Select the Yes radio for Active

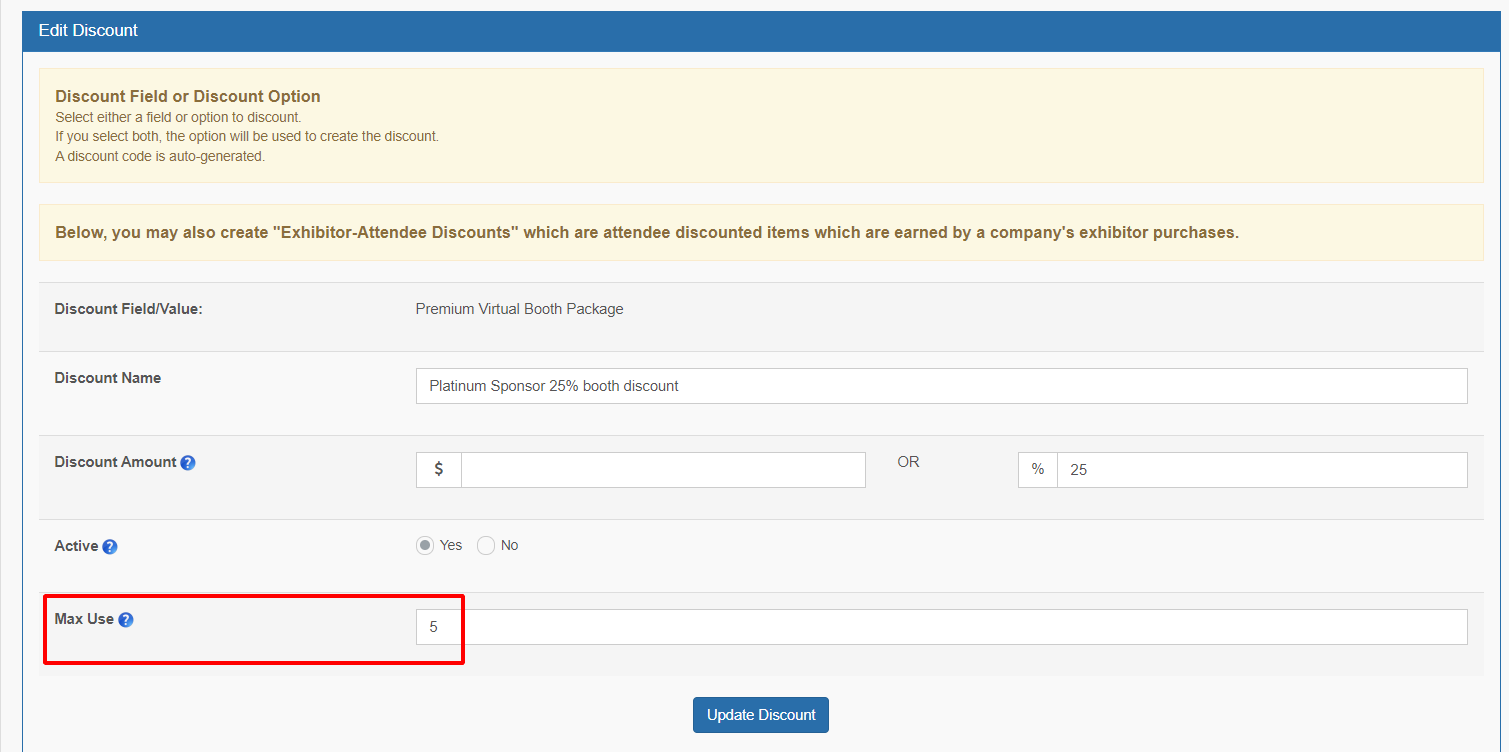(425, 545)
